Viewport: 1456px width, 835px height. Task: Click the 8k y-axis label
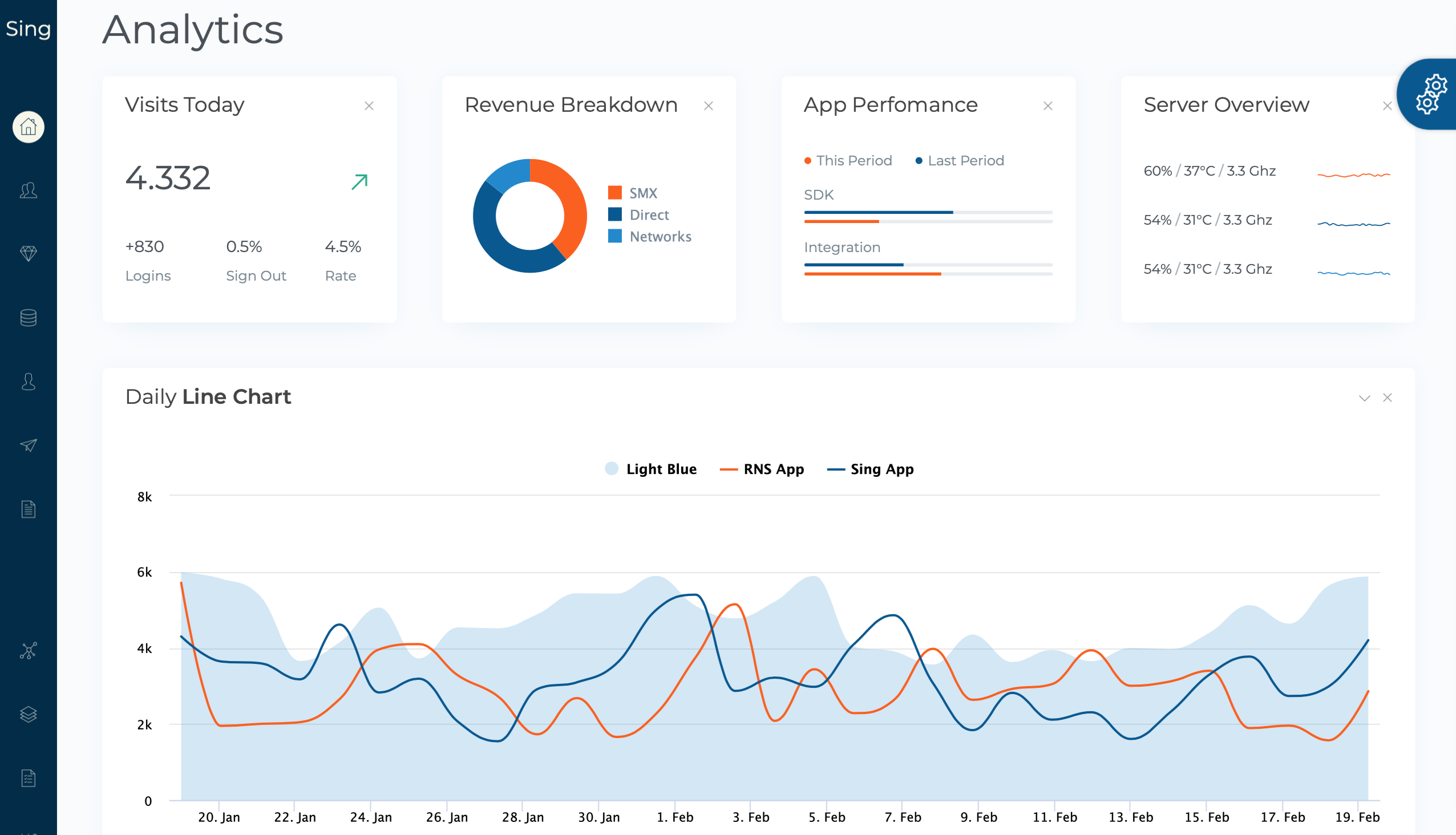pos(144,497)
